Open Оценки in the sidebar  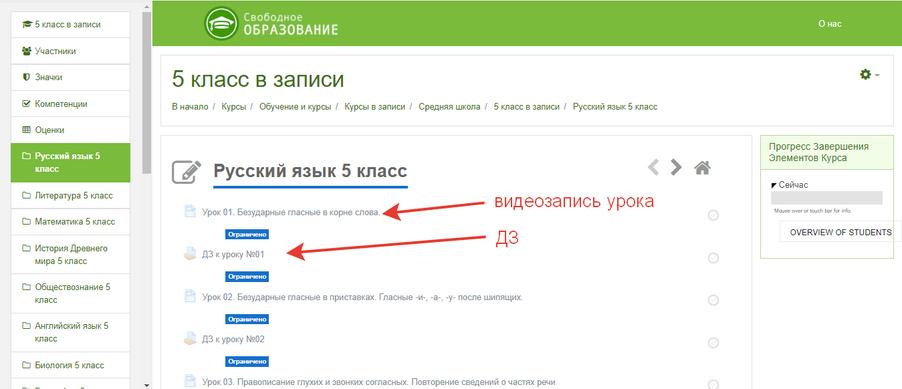[x=70, y=130]
